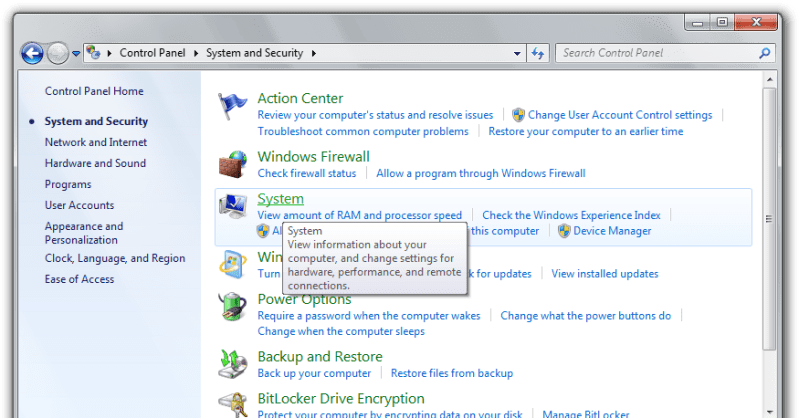
Task: Click Review your computer's status and resolve issues
Action: coord(375,115)
